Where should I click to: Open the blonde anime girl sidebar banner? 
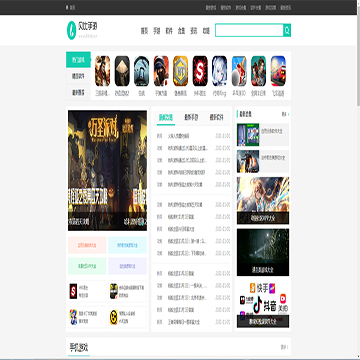(263, 200)
